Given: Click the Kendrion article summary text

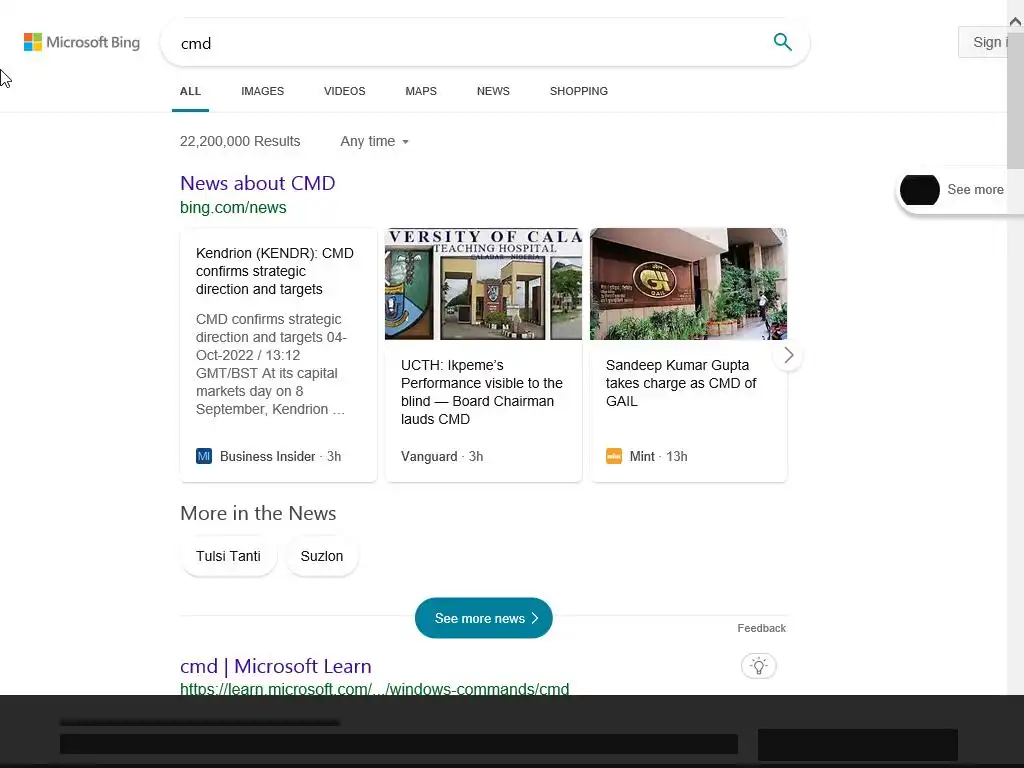Looking at the screenshot, I should coord(271,364).
